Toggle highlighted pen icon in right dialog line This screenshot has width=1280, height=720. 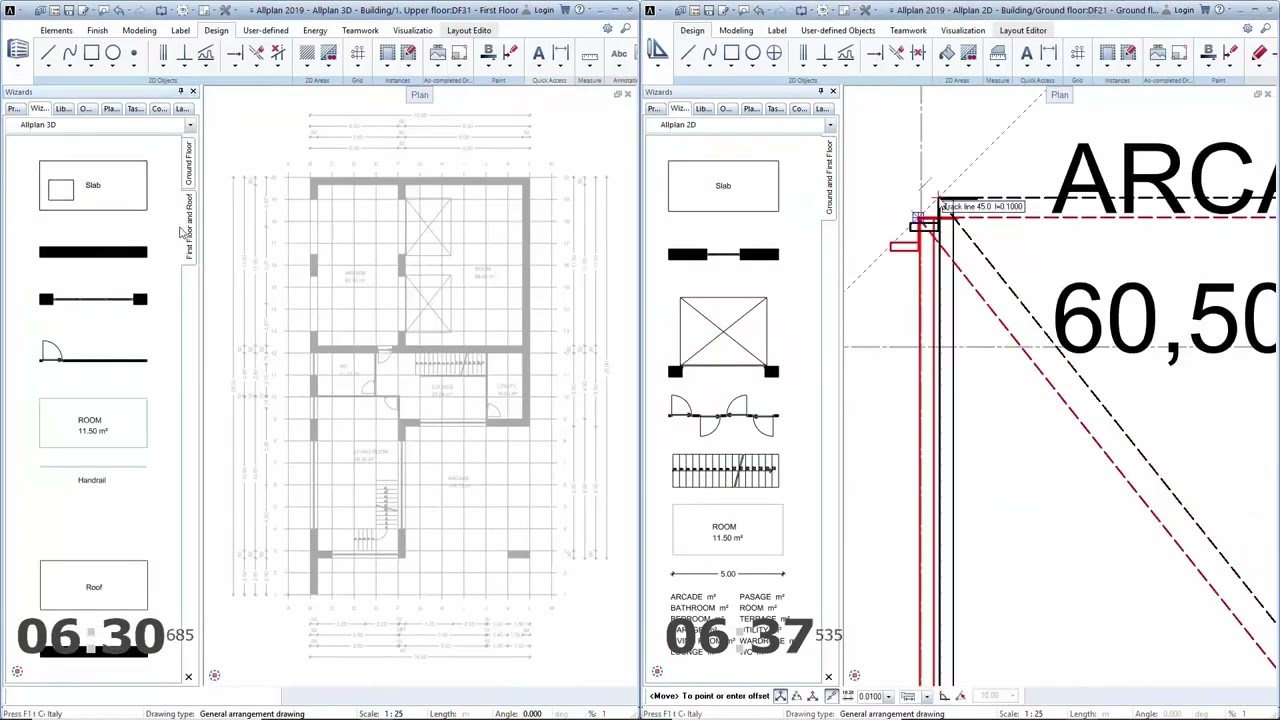click(832, 696)
